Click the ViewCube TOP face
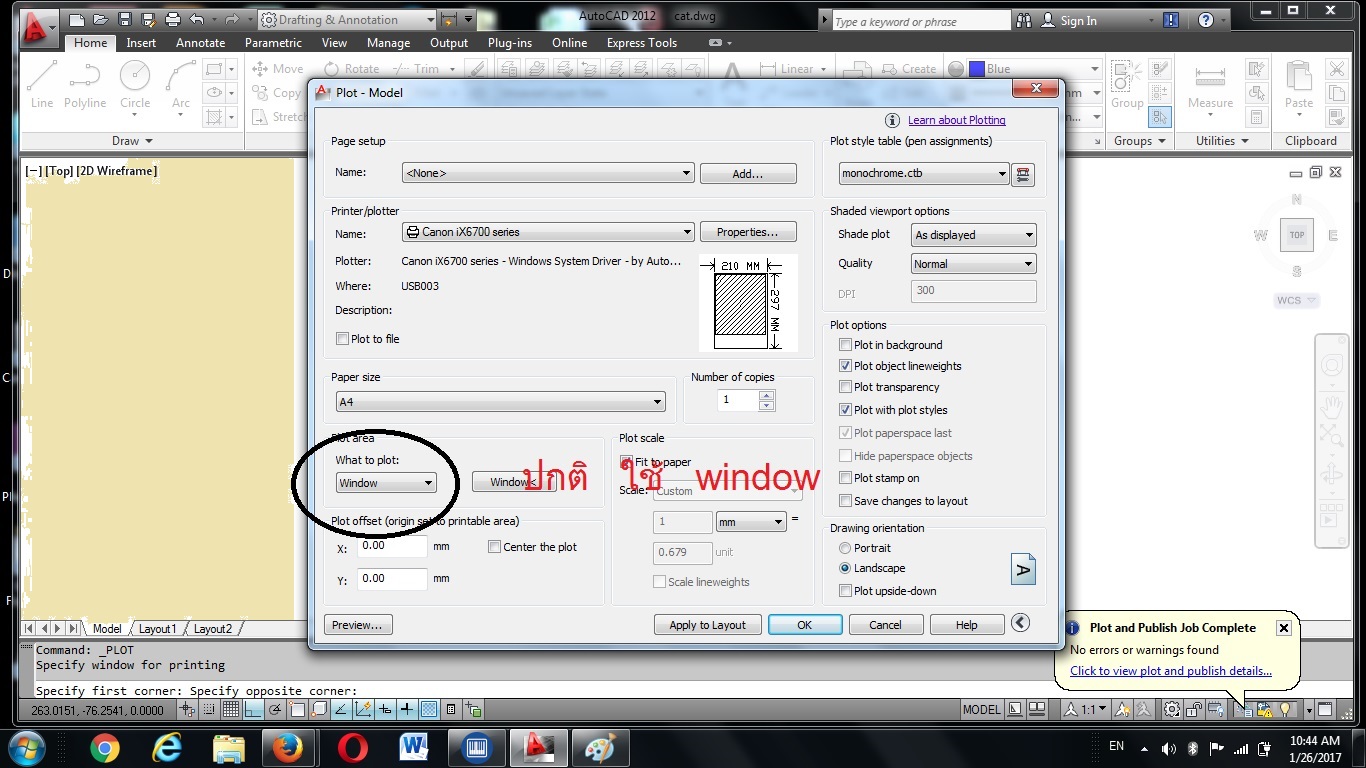The image size is (1366, 768). [x=1297, y=235]
